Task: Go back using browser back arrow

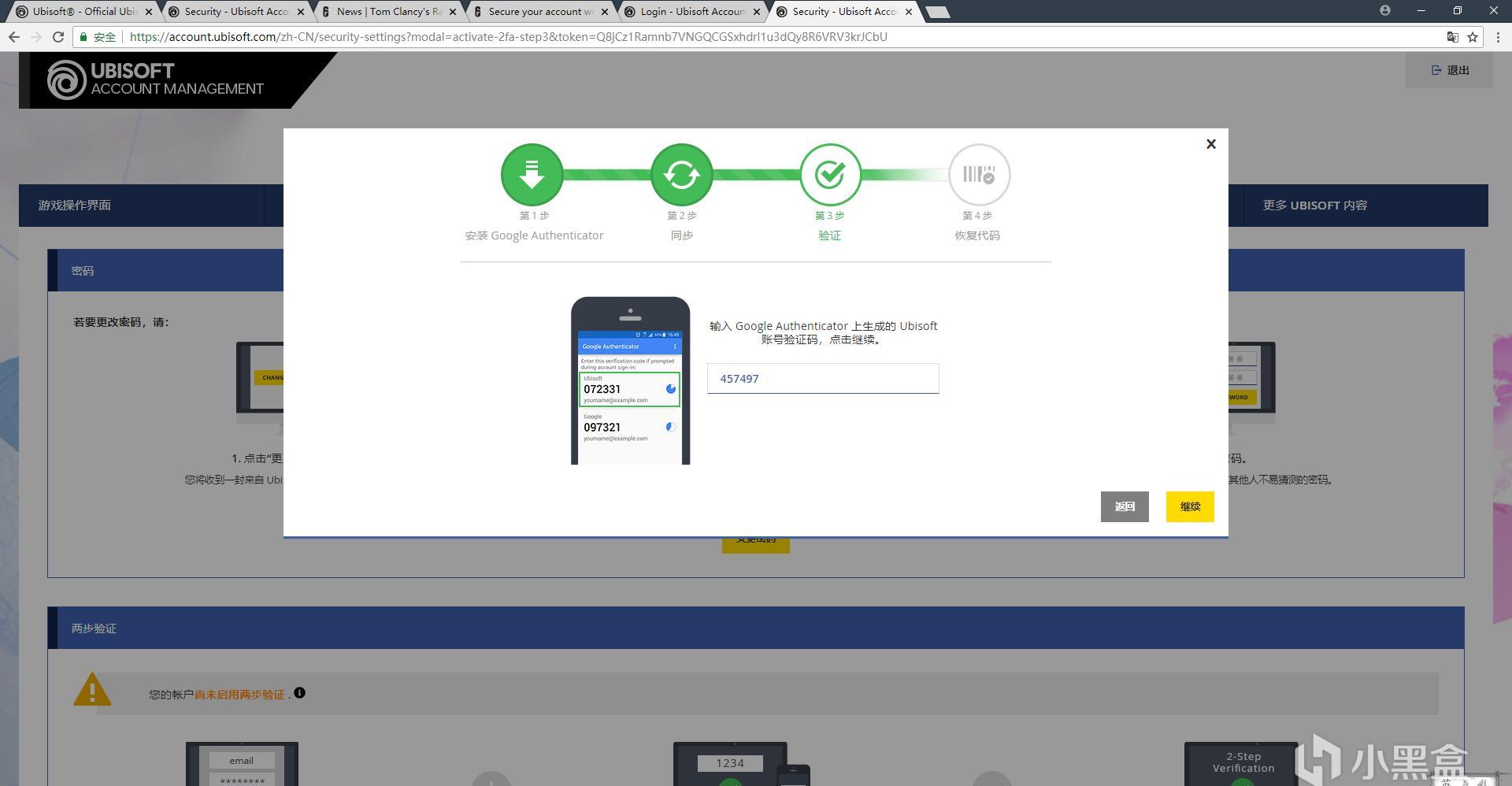Action: (x=14, y=37)
